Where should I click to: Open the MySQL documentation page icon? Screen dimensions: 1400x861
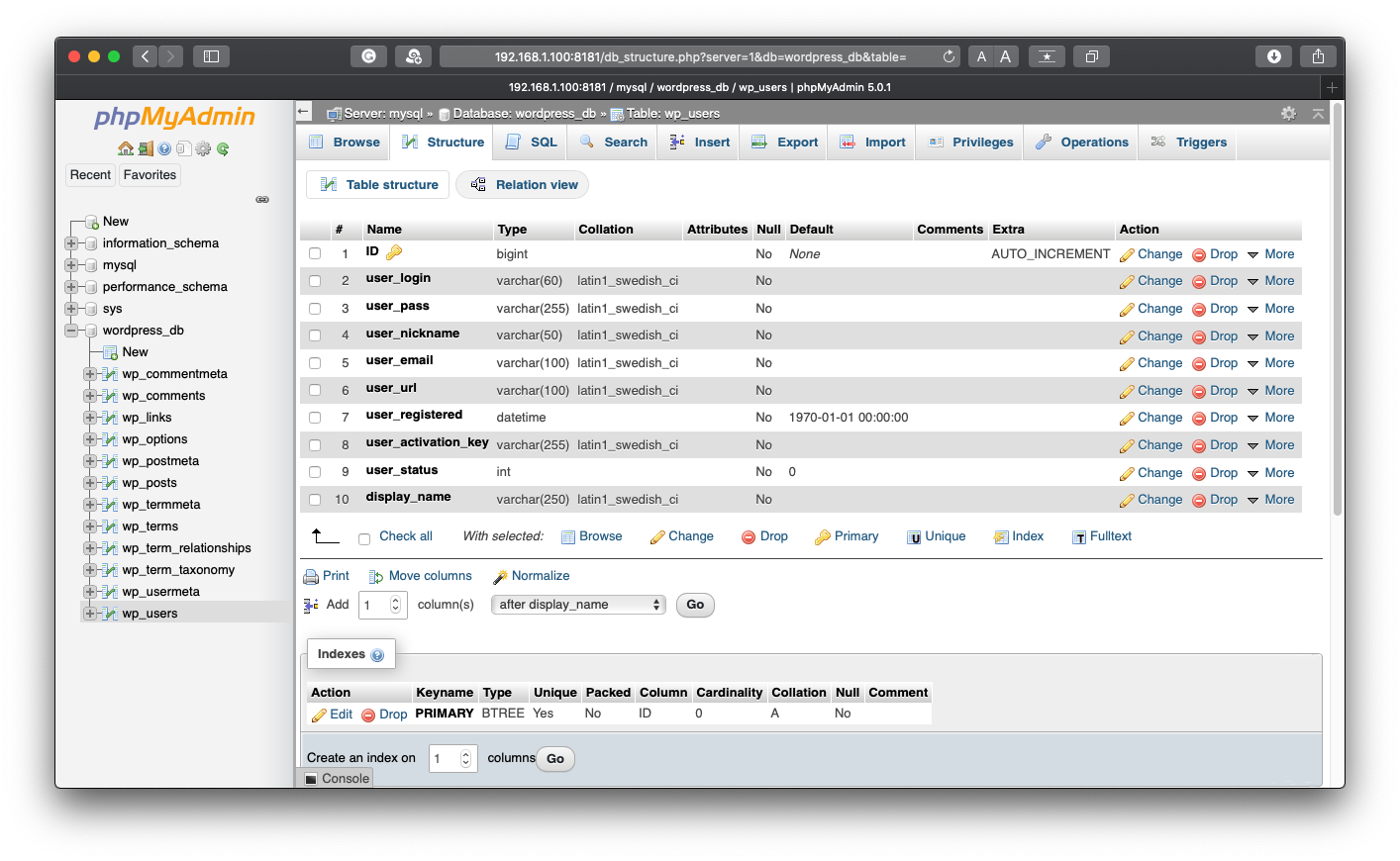pos(183,148)
